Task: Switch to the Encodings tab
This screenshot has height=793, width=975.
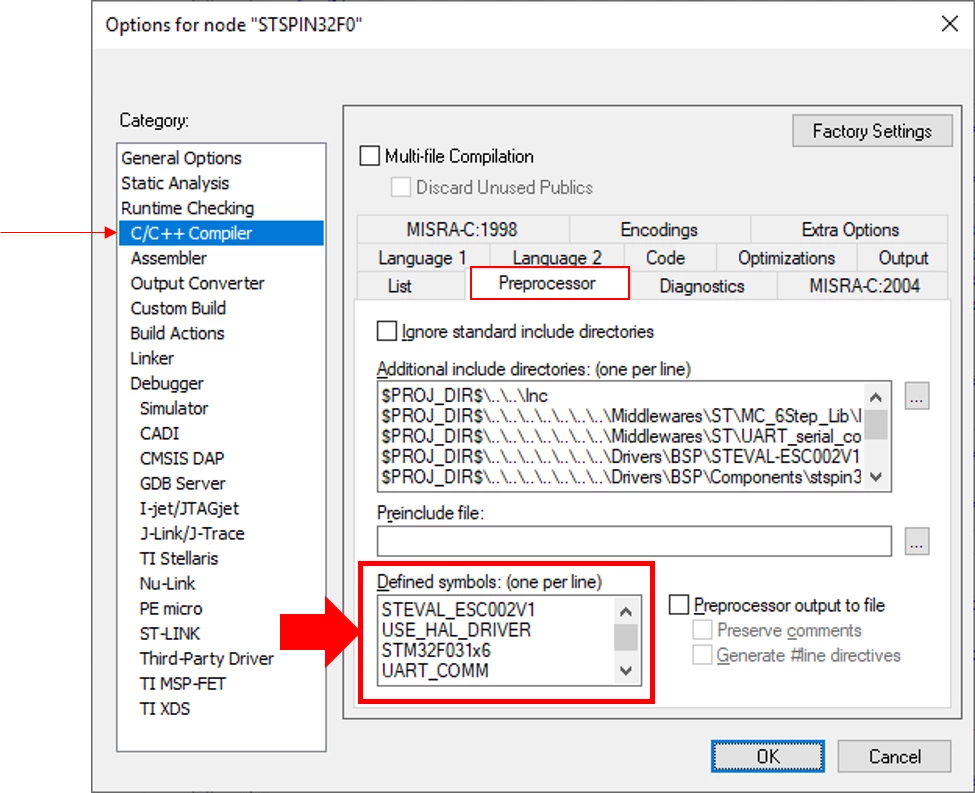Action: point(659,230)
